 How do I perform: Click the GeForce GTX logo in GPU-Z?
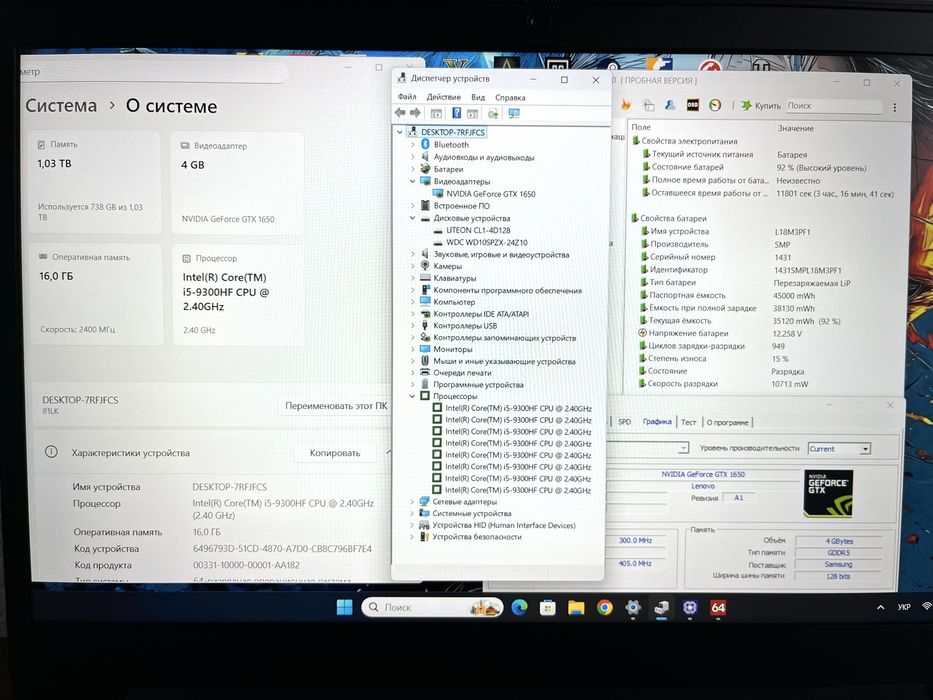(828, 493)
